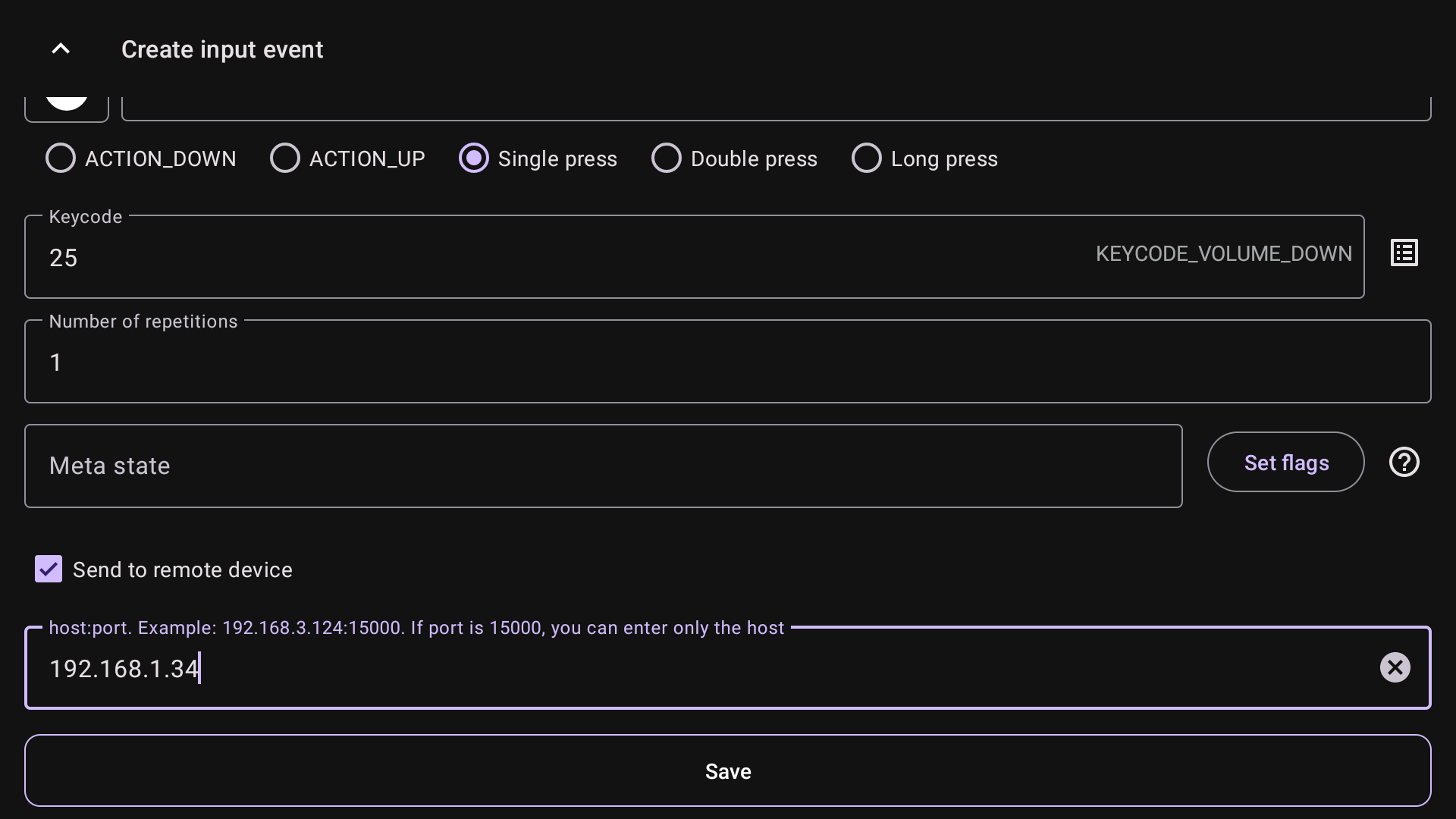This screenshot has height=819, width=1456.
Task: Select the ACTION_DOWN radio option
Action: point(61,158)
